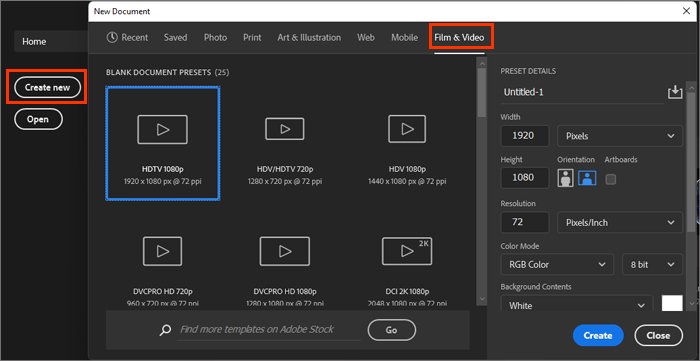
Task: Open the 8 bit depth dropdown
Action: [652, 264]
